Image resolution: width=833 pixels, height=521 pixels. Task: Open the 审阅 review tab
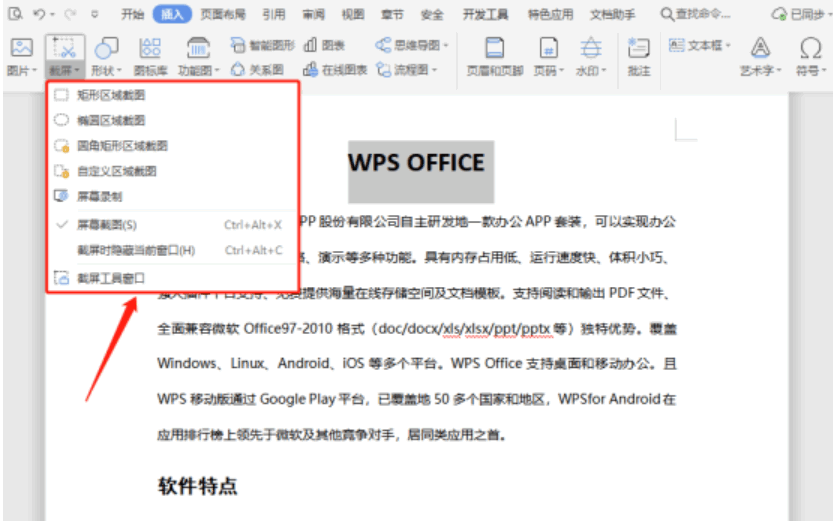click(313, 14)
